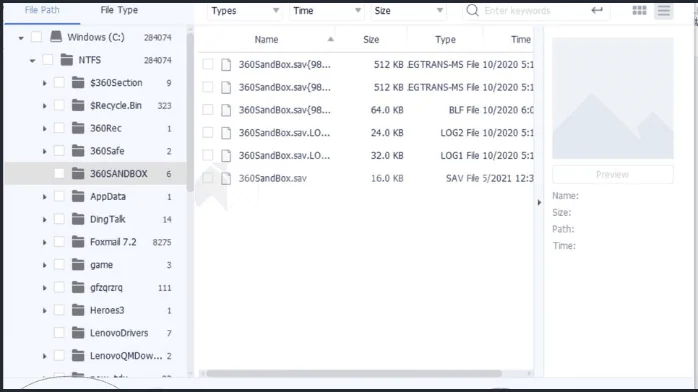698x392 pixels.
Task: Sort by the Size column header
Action: click(371, 40)
